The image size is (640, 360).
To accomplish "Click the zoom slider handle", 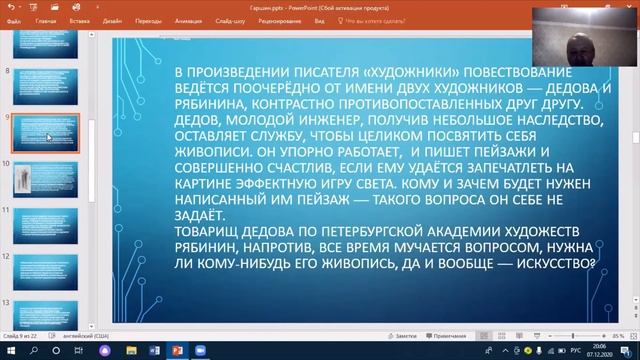I will 573,336.
